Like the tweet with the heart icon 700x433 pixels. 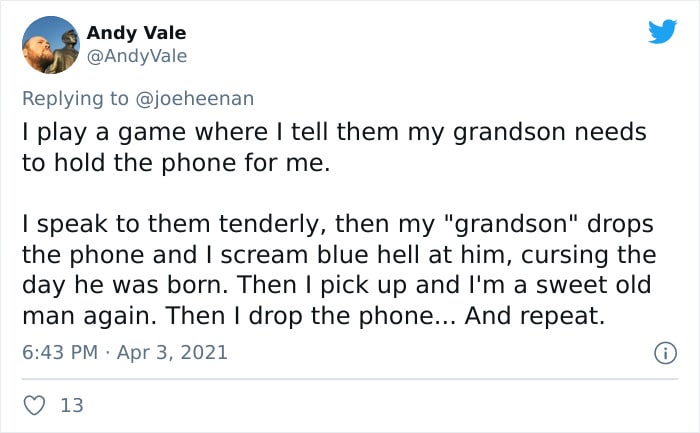[34, 405]
